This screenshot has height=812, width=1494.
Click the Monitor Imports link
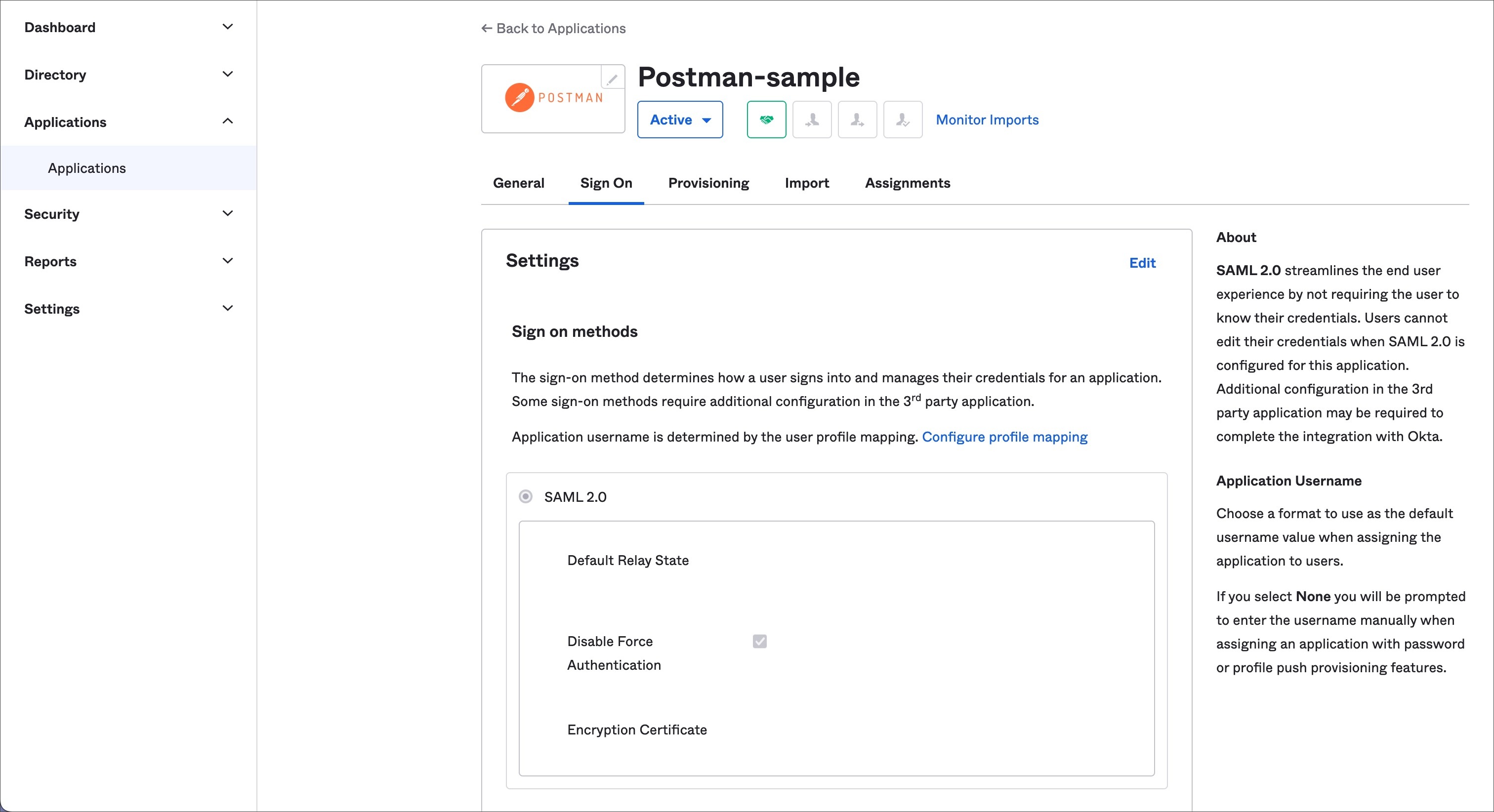(x=987, y=120)
